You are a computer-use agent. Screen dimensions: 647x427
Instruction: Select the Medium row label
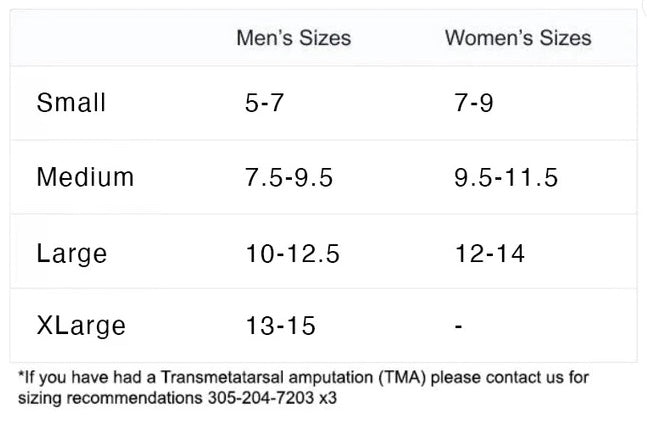(x=85, y=178)
